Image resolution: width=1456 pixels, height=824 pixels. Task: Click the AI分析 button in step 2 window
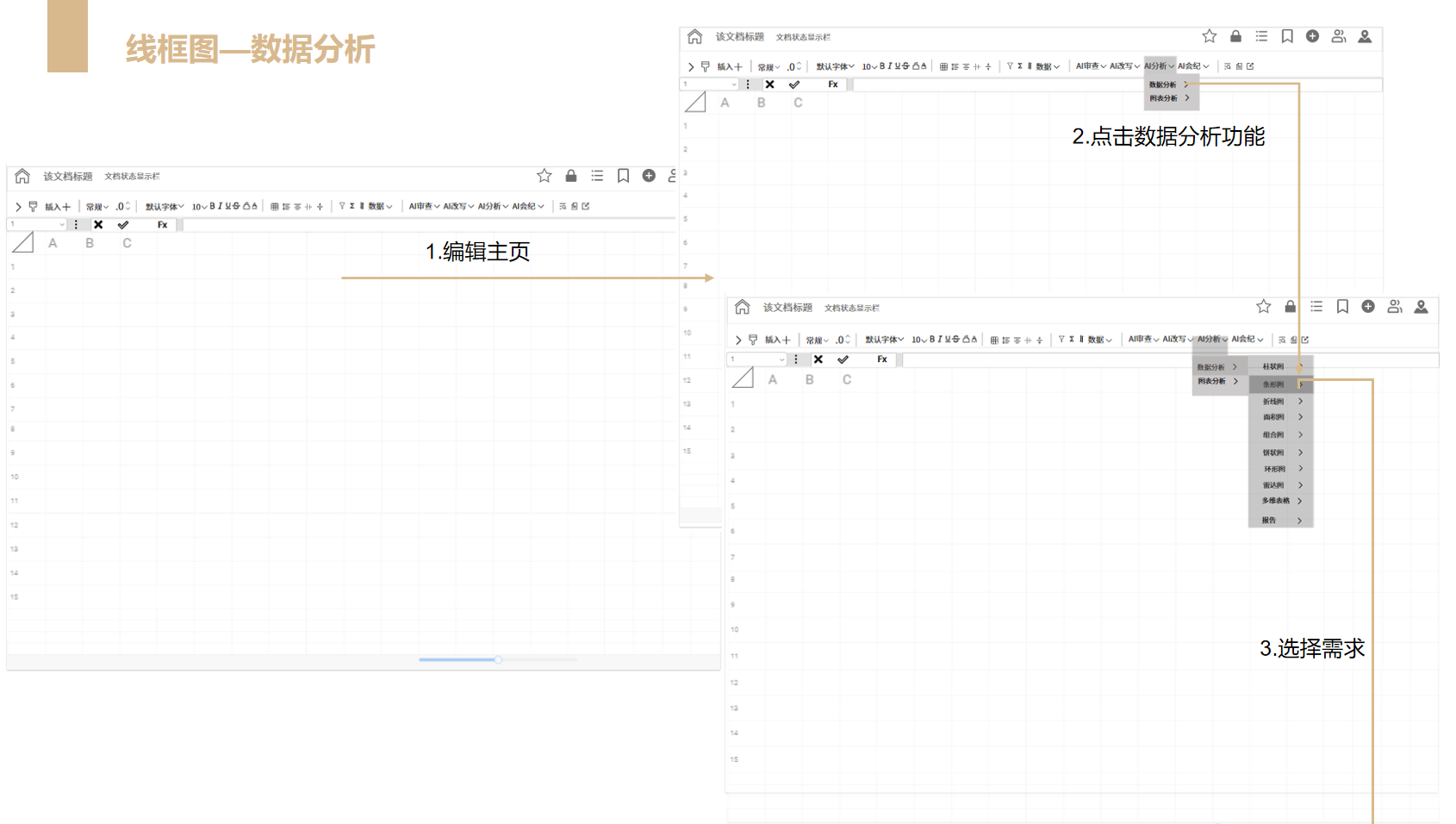(x=1159, y=66)
